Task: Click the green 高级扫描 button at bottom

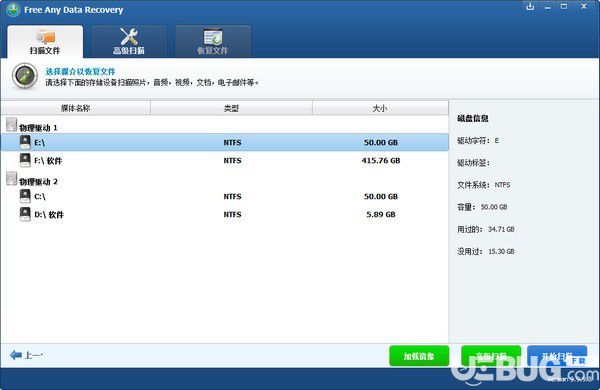Action: [x=491, y=356]
